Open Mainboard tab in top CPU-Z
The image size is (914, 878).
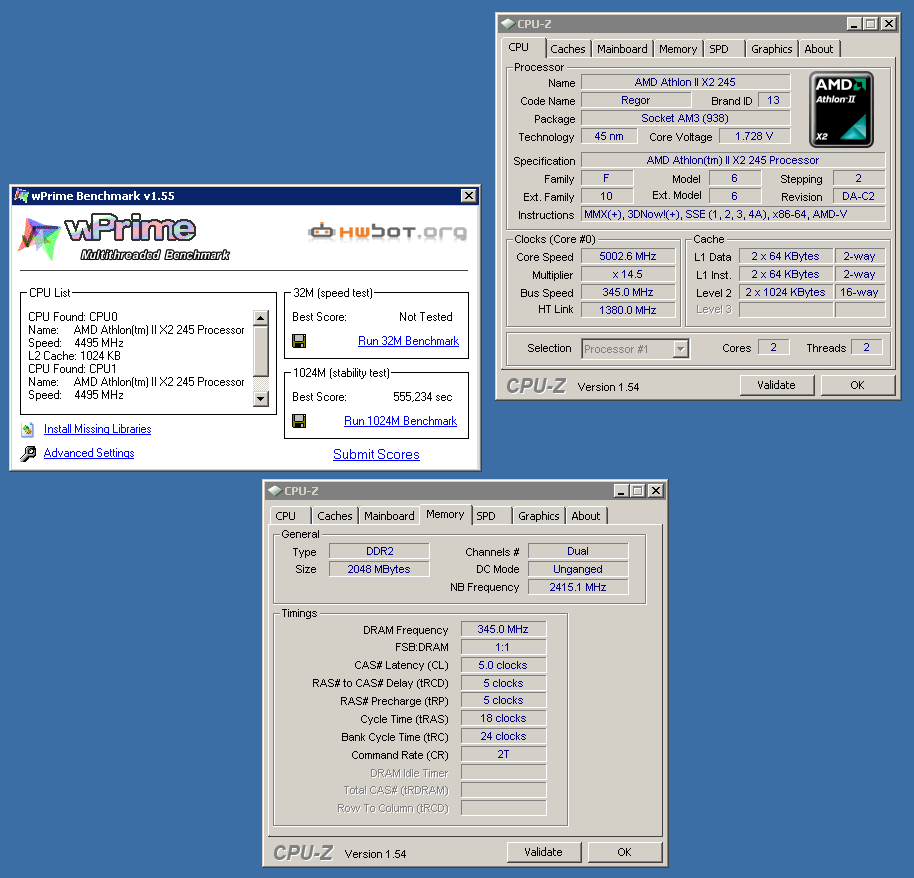tap(622, 49)
